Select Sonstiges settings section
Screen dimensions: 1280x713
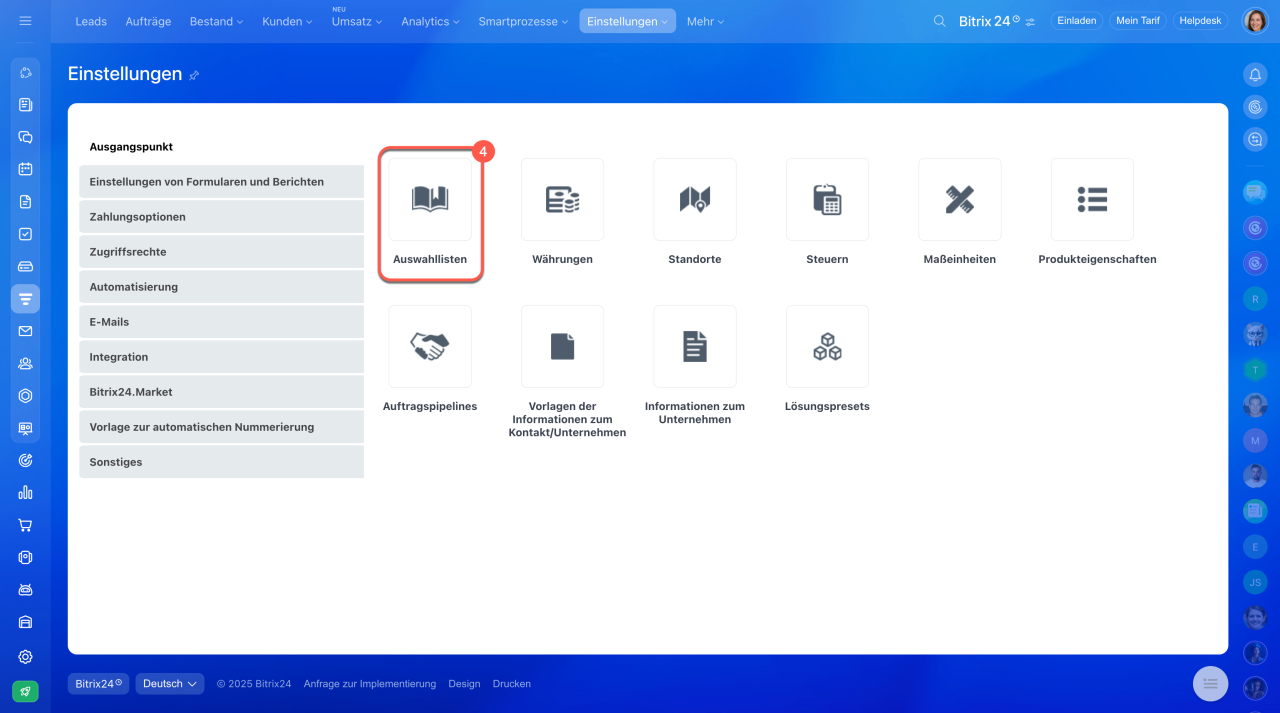tap(221, 462)
